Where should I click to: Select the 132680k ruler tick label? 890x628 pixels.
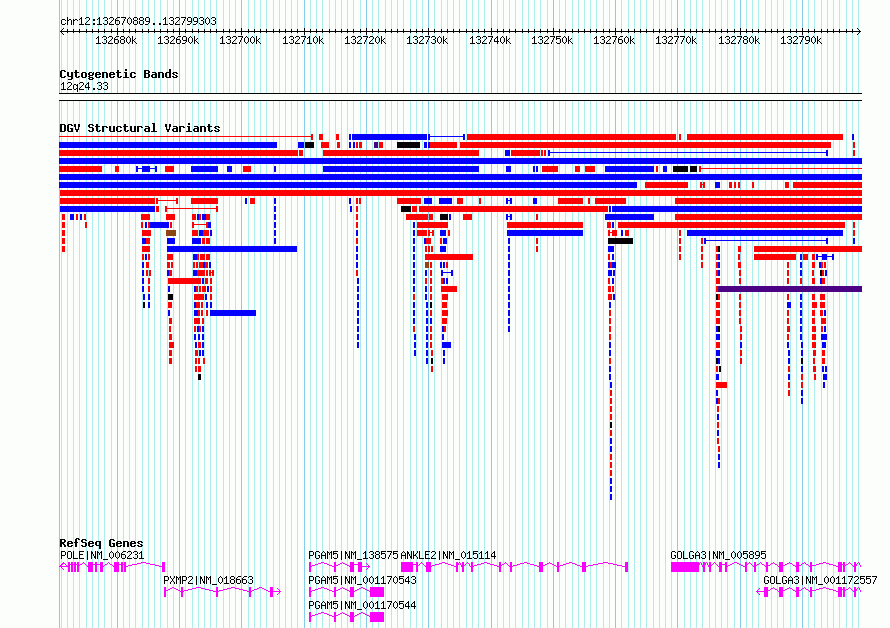tap(116, 40)
